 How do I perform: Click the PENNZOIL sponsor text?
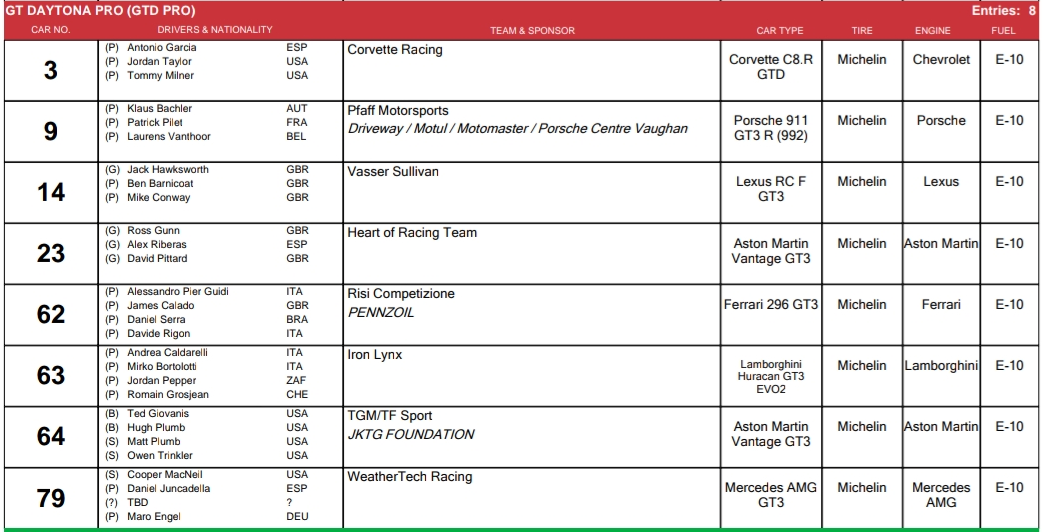[x=380, y=313]
